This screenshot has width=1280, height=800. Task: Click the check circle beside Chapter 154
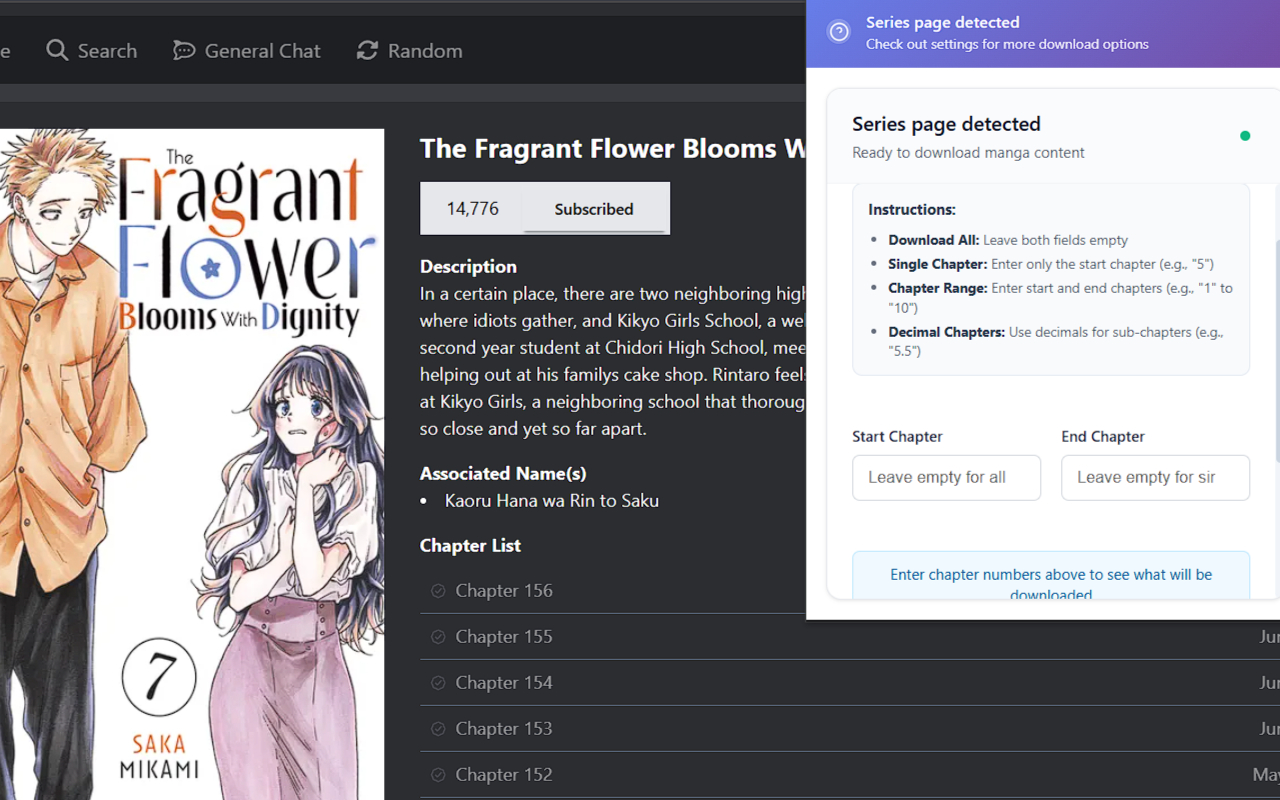438,683
